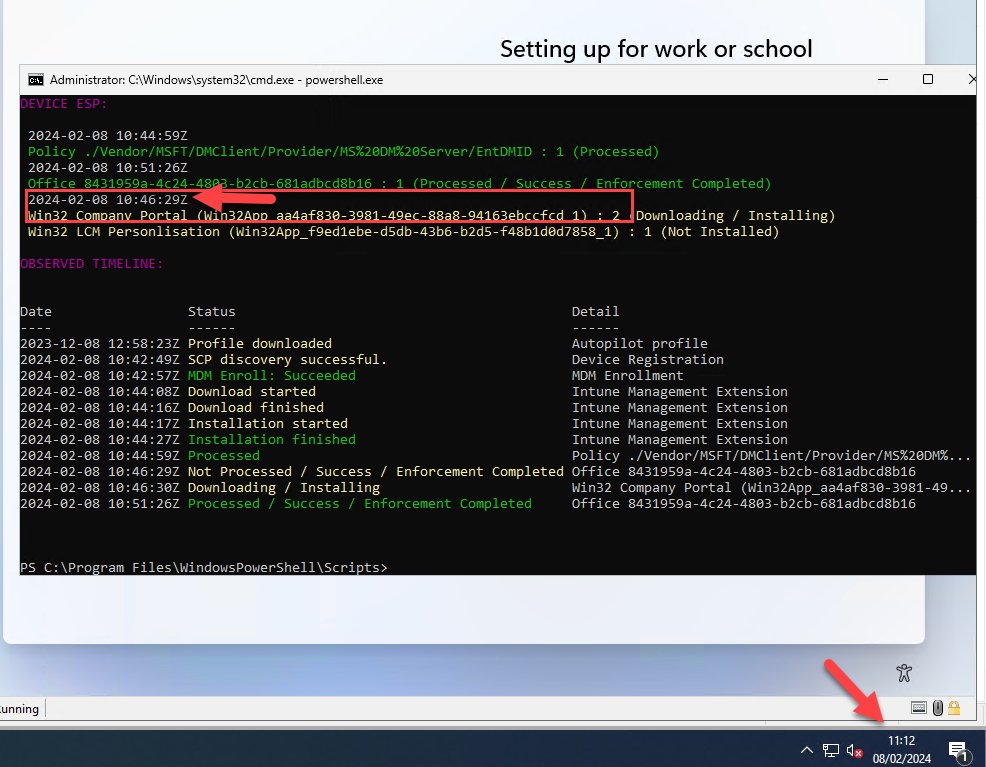Click the Win32 LCM Personlisation (Not Installed) line
The height and width of the screenshot is (767, 986).
click(x=403, y=231)
